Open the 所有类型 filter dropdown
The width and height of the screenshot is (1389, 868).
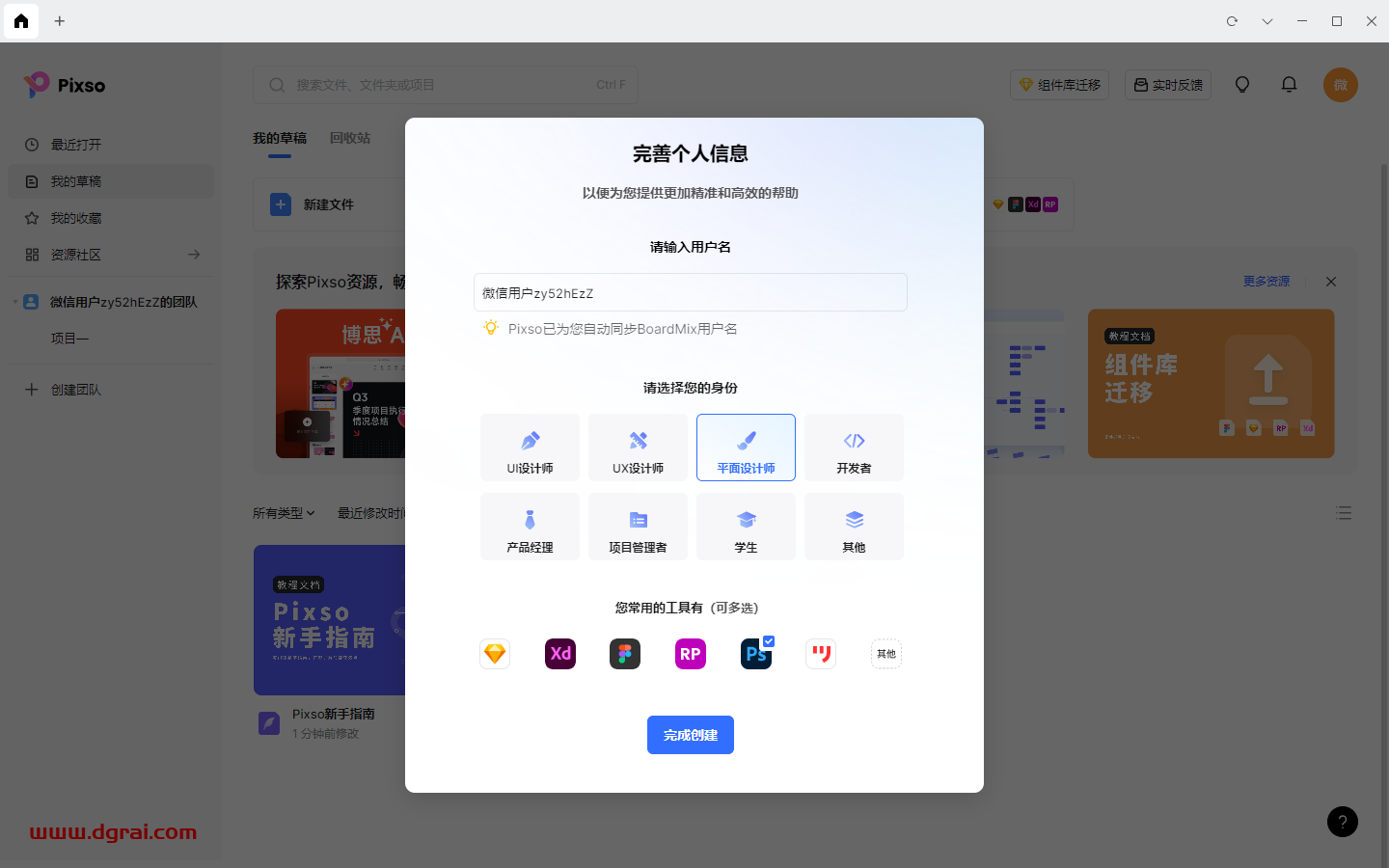[x=284, y=513]
